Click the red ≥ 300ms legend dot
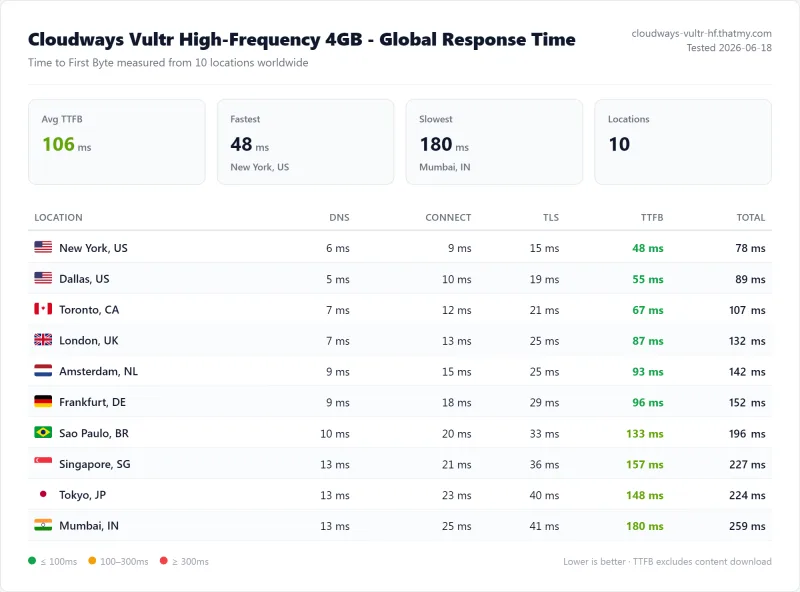 (163, 561)
